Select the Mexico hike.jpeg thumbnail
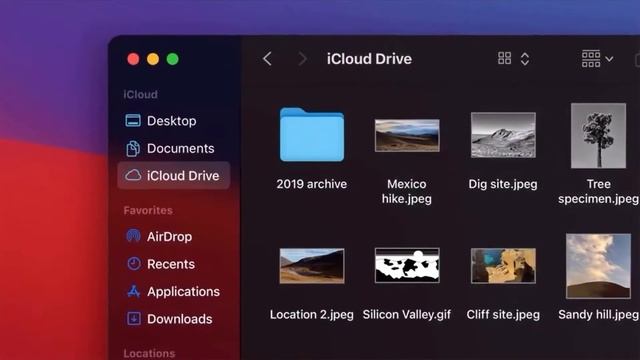 (x=407, y=136)
